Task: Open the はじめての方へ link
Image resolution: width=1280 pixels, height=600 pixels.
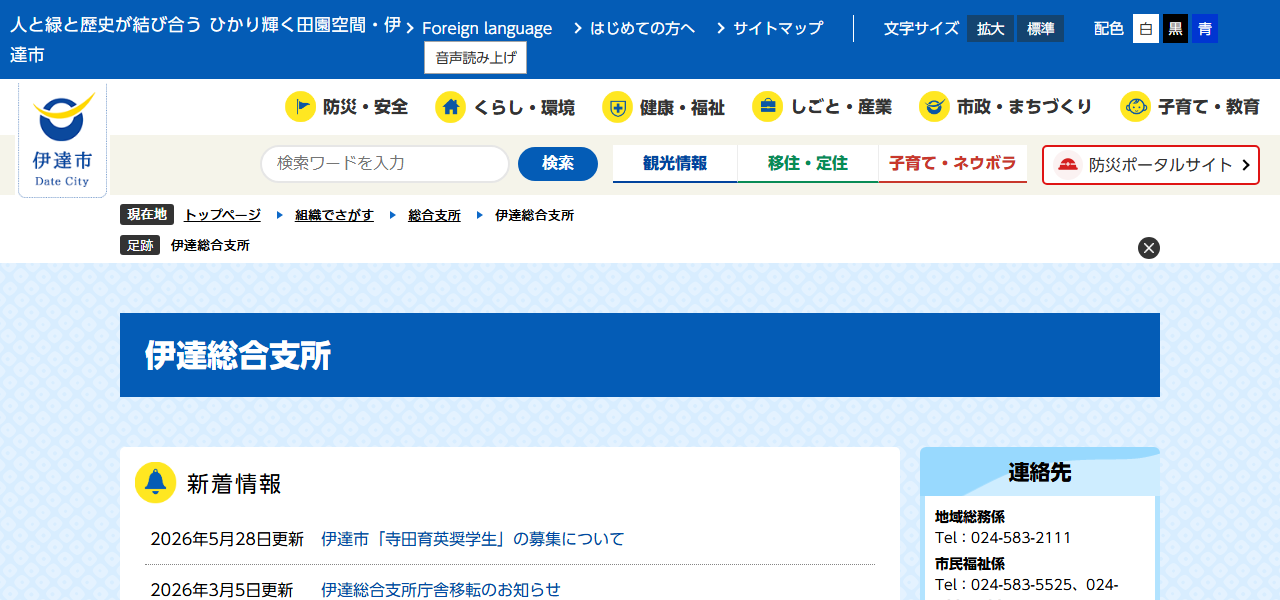Action: 642,28
